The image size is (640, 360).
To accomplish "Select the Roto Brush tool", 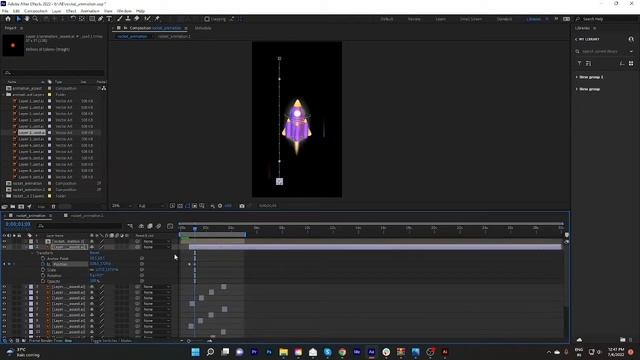I will (147, 19).
